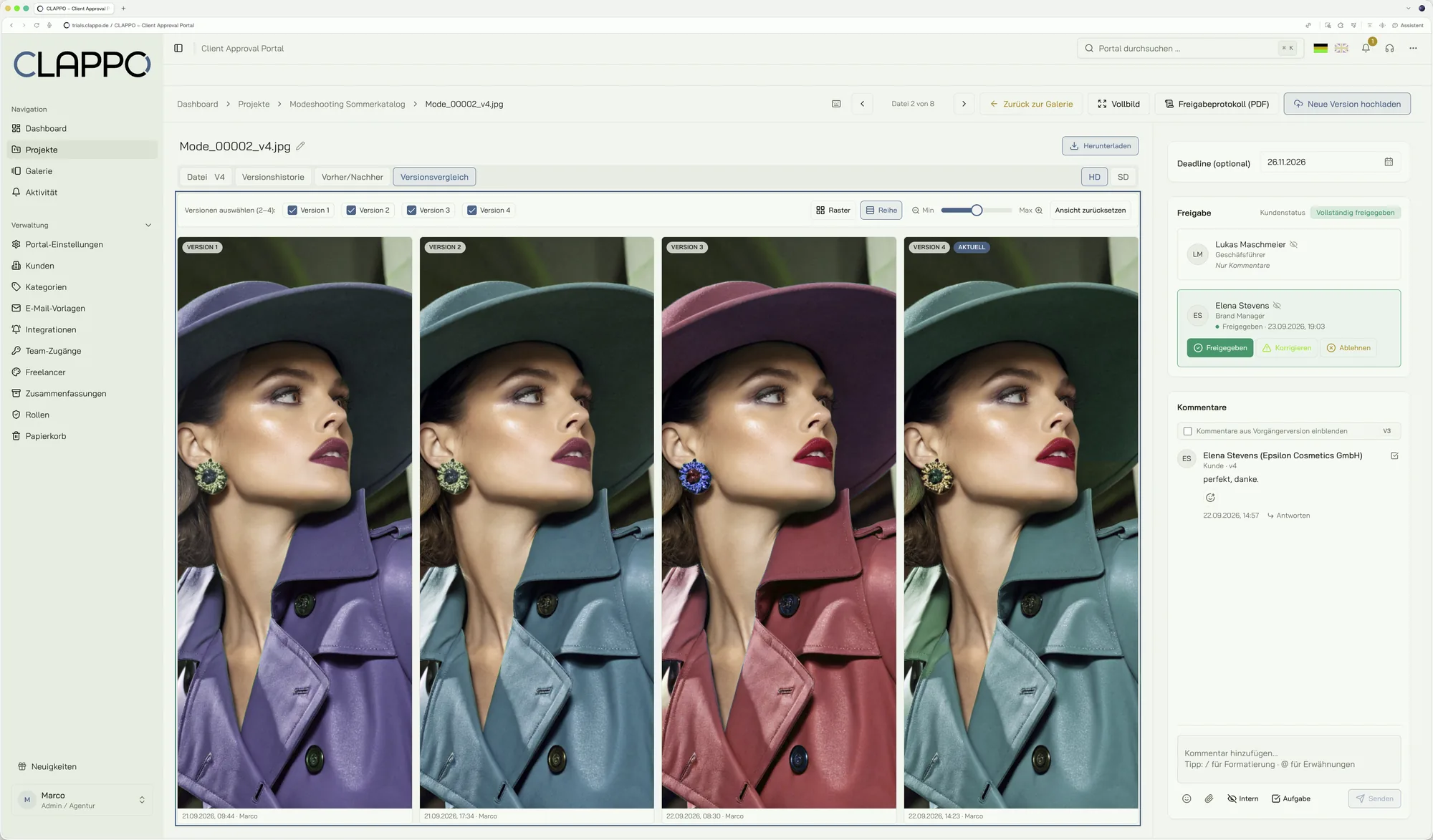Toggle Intern comment visibility
This screenshot has height=840, width=1433.
pos(1242,798)
